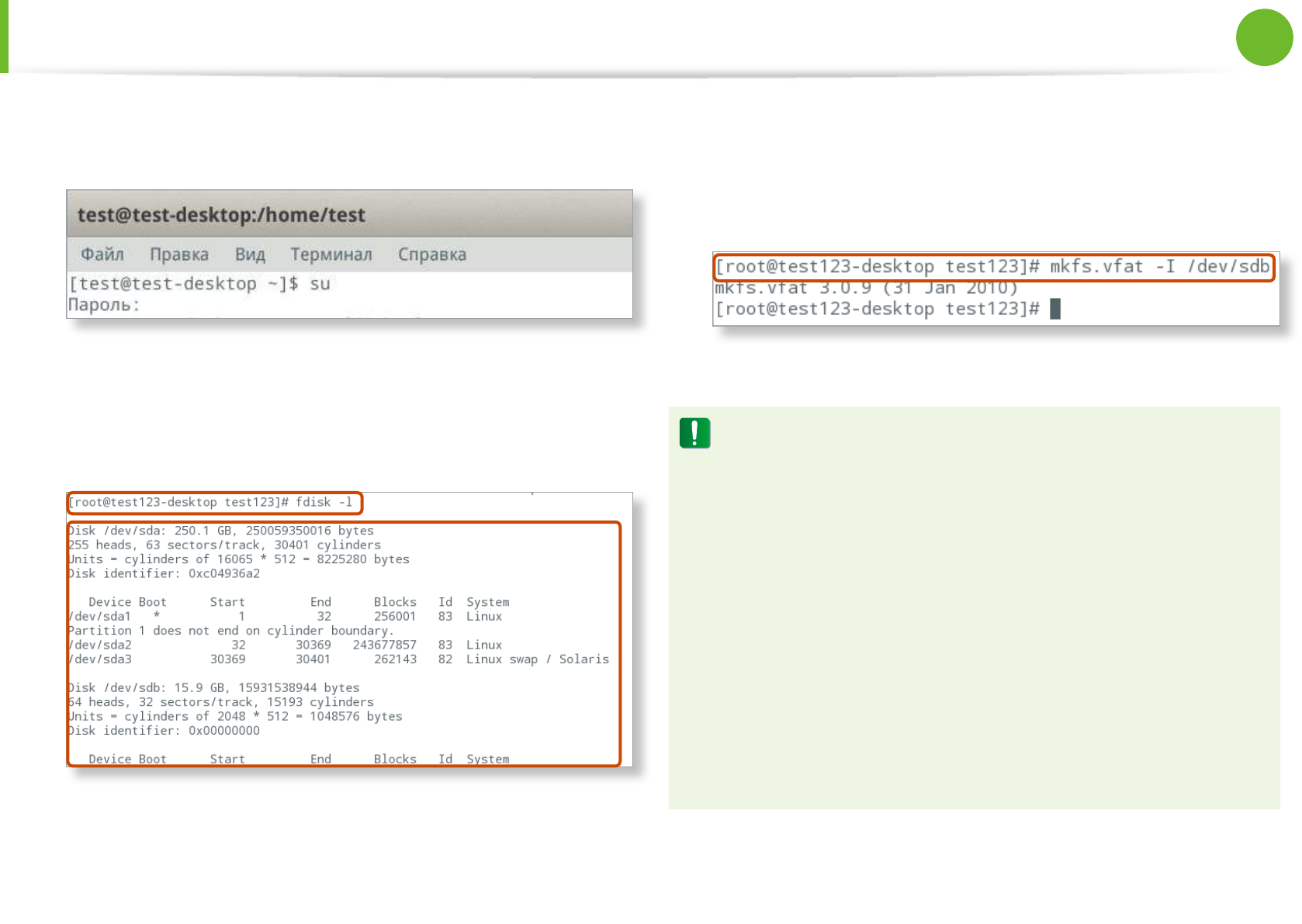1302x924 pixels.
Task: Click the /dev/sda3 Linux swap row
Action: [x=338, y=659]
